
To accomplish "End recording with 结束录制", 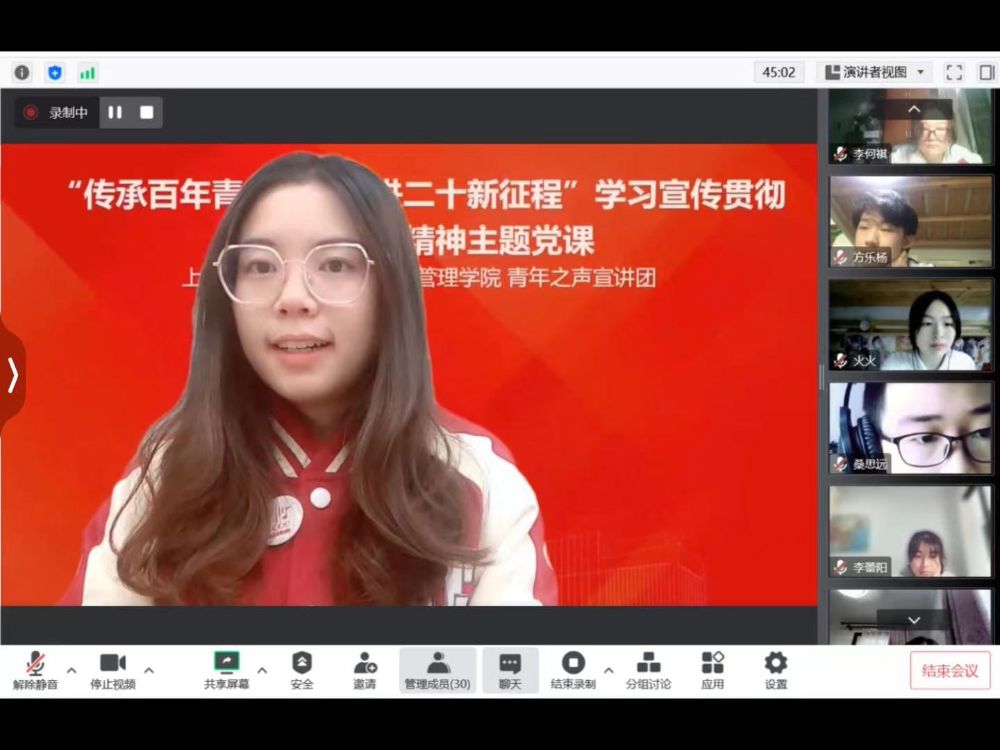I will click(573, 671).
